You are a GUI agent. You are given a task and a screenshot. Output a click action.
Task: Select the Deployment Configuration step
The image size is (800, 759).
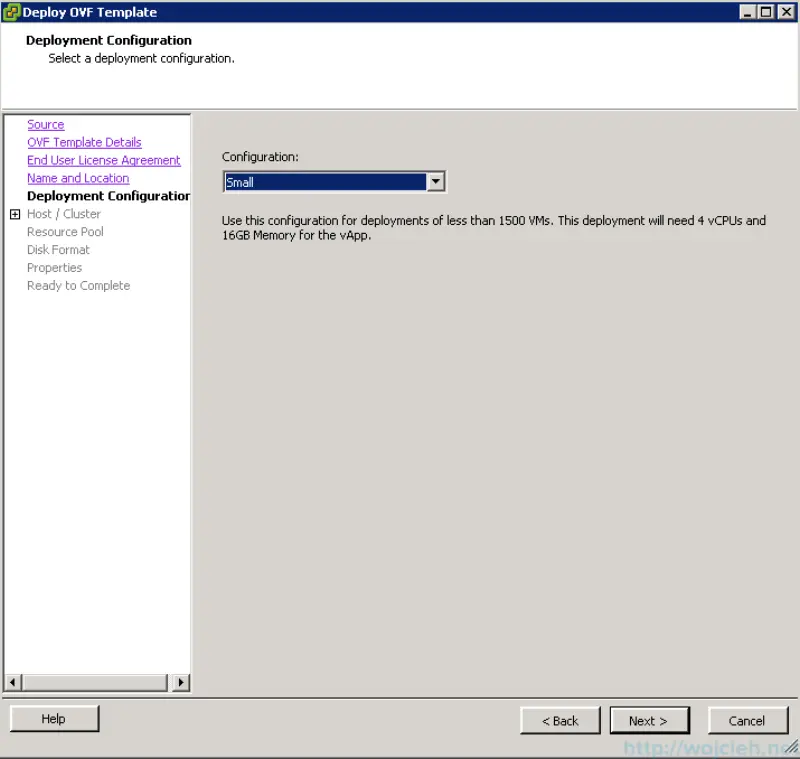click(x=108, y=195)
